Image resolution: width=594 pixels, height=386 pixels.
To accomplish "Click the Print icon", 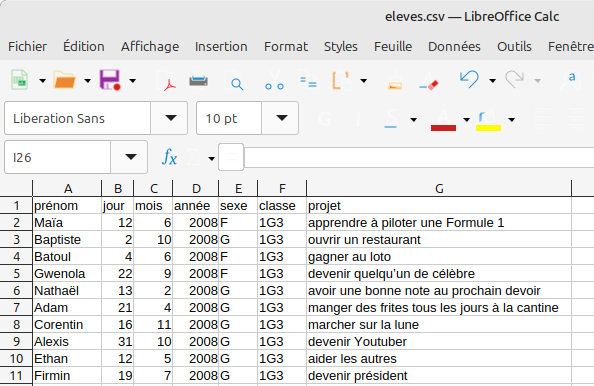I will pyautogui.click(x=199, y=81).
